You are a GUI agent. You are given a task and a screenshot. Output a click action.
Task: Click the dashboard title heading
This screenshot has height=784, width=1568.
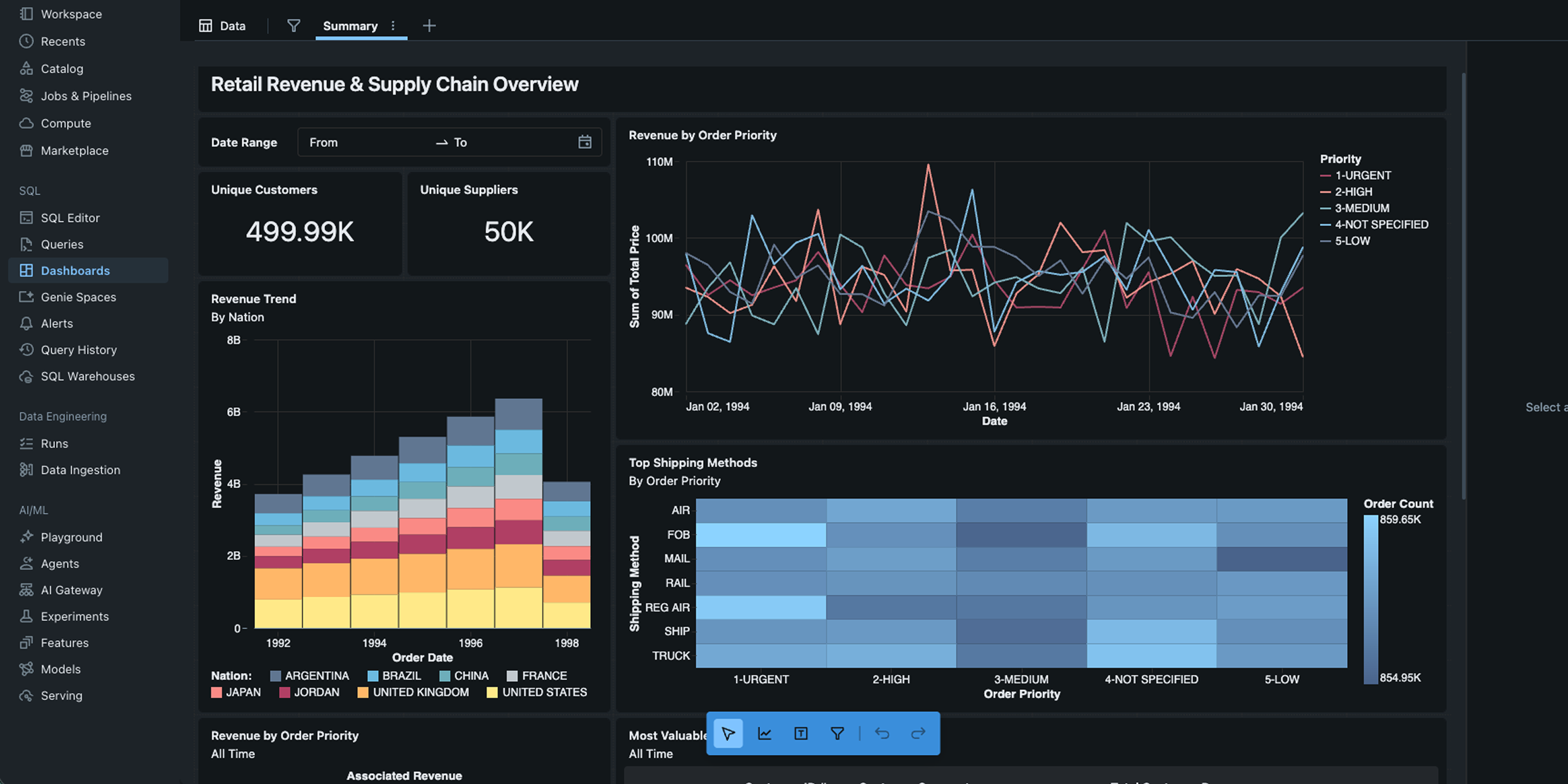point(395,85)
